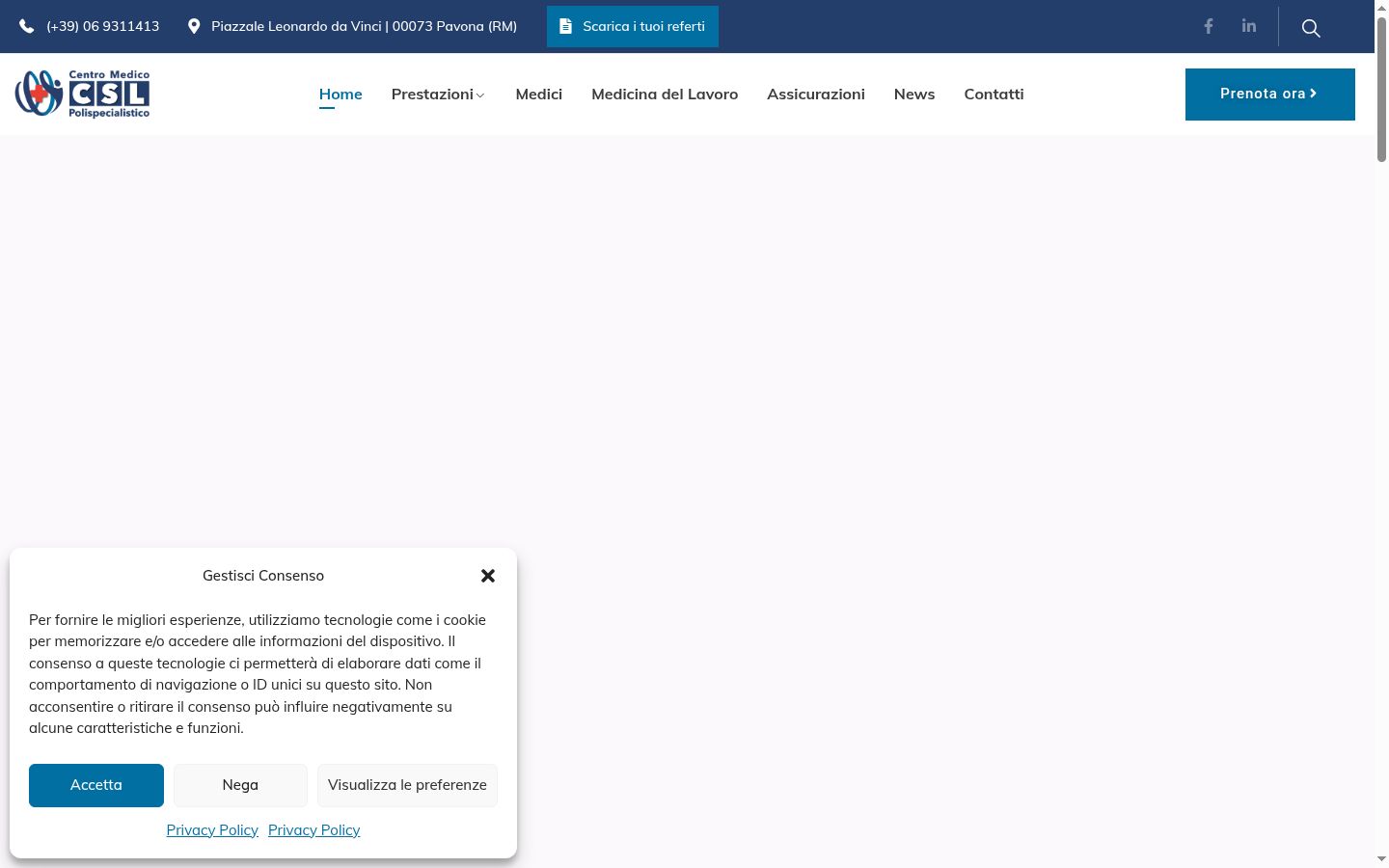
Task: Open the first Privacy Policy link
Action: point(212,830)
